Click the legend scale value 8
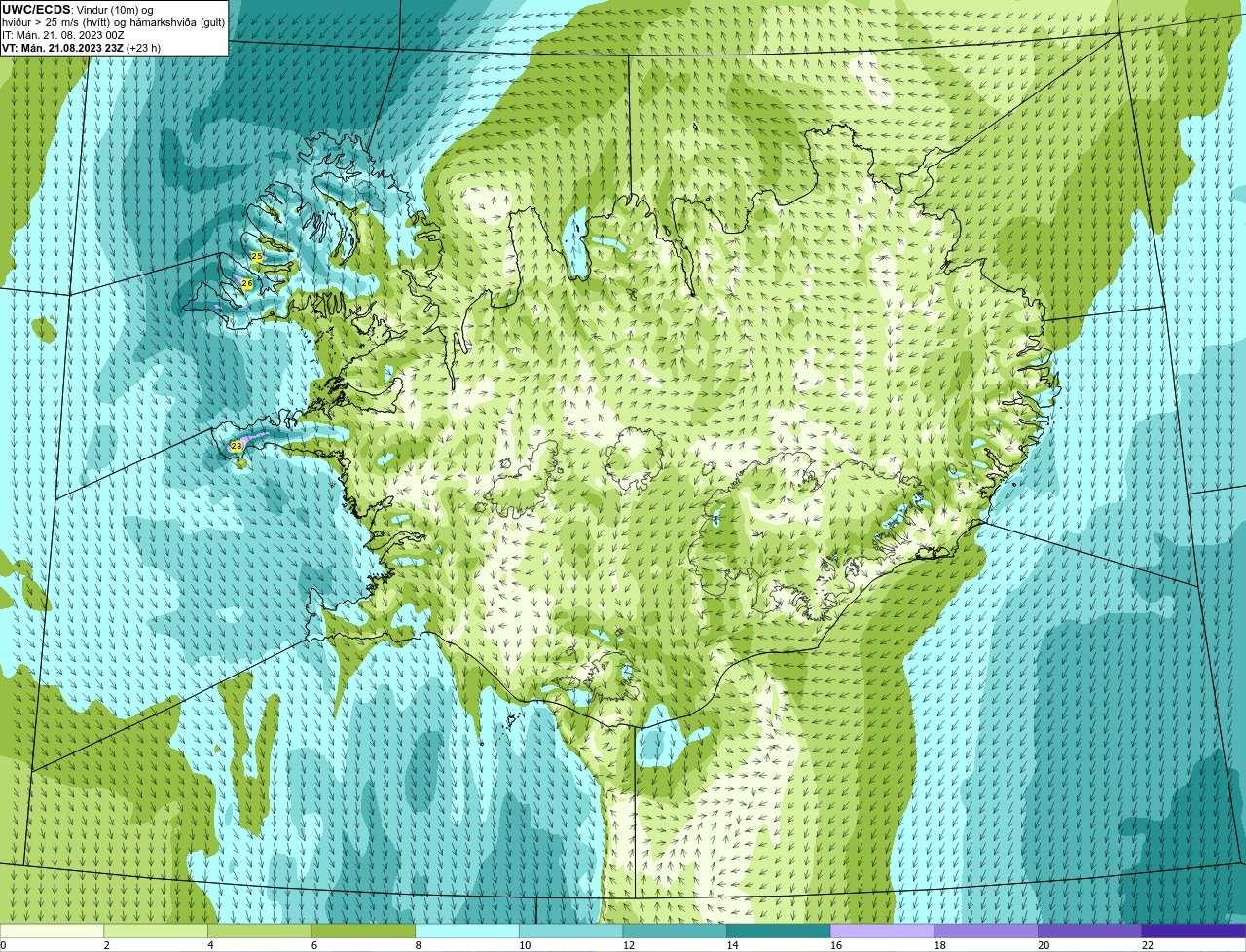Viewport: 1246px width, 952px height. click(418, 945)
